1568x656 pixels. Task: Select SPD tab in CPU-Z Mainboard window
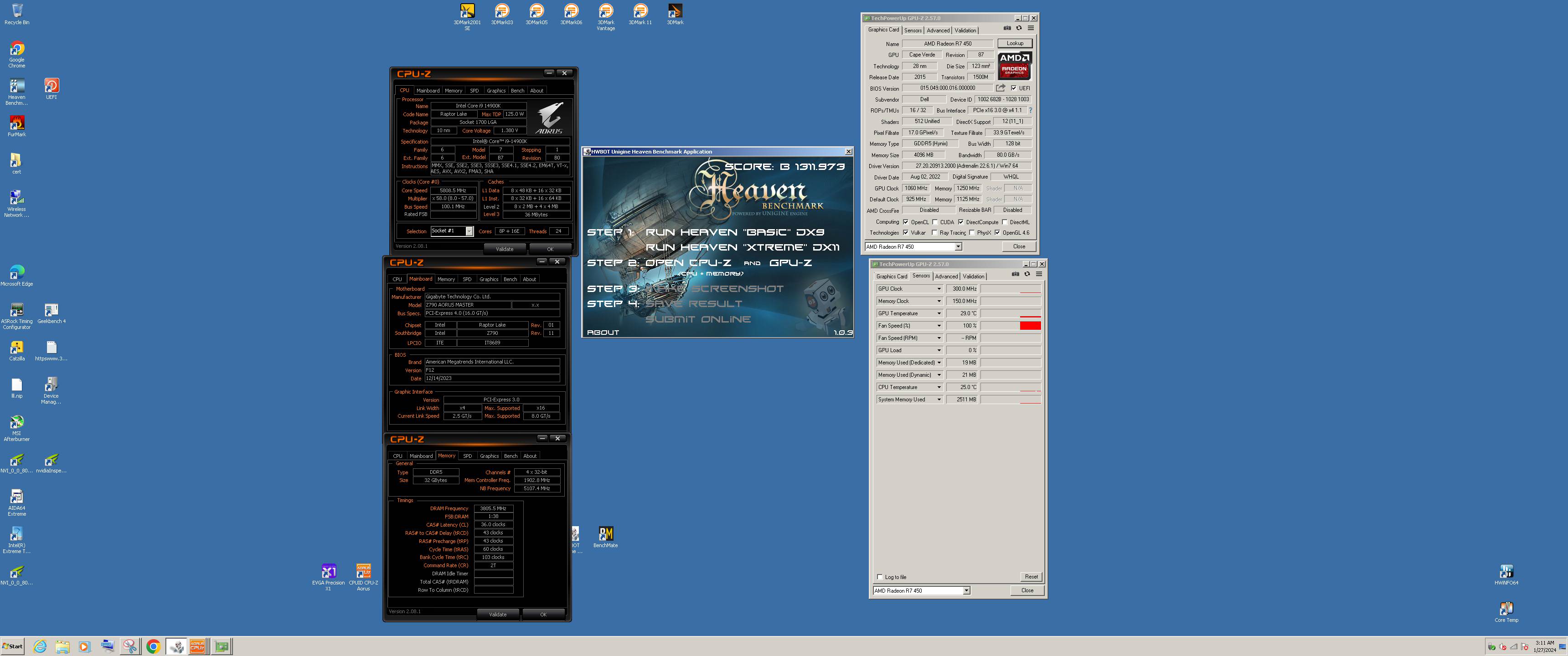(467, 279)
